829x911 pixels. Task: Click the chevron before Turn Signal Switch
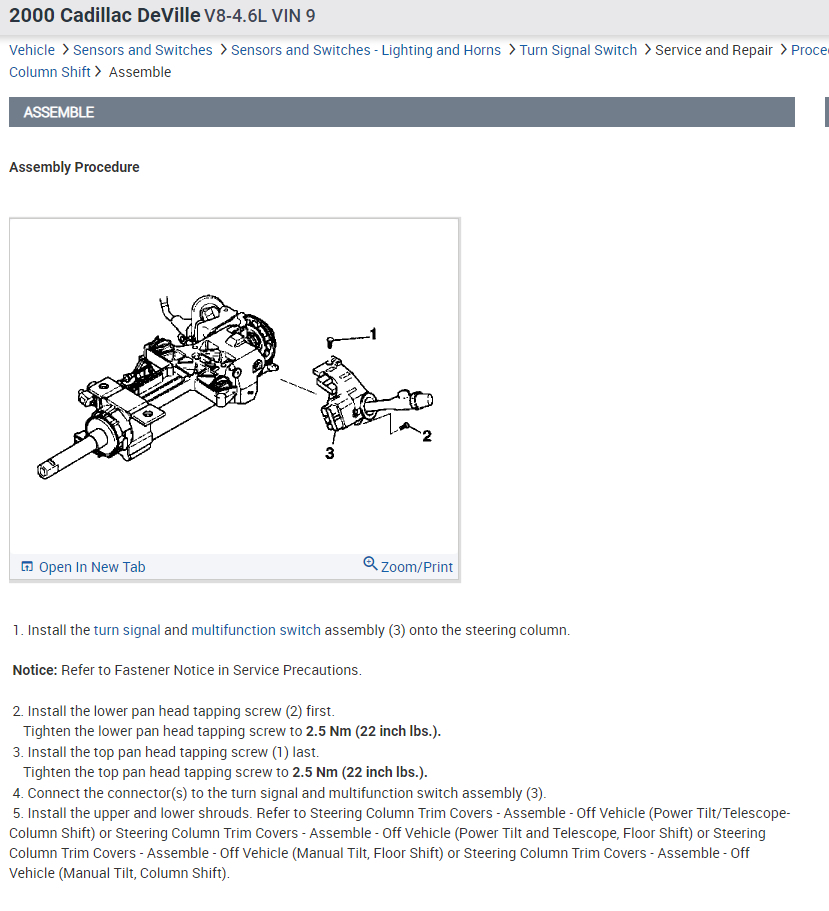[x=512, y=50]
